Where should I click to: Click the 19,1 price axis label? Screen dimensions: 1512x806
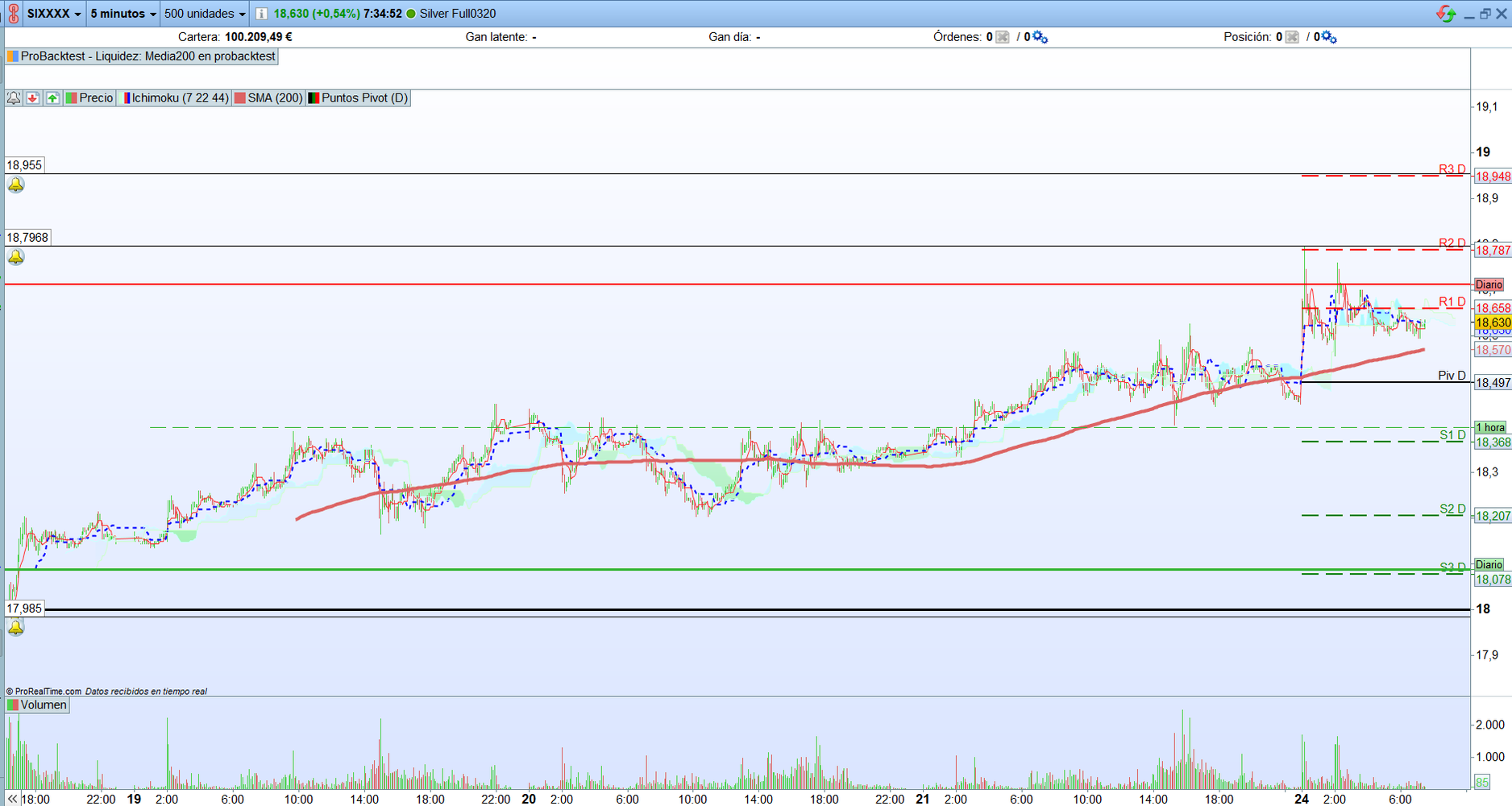(x=1487, y=106)
